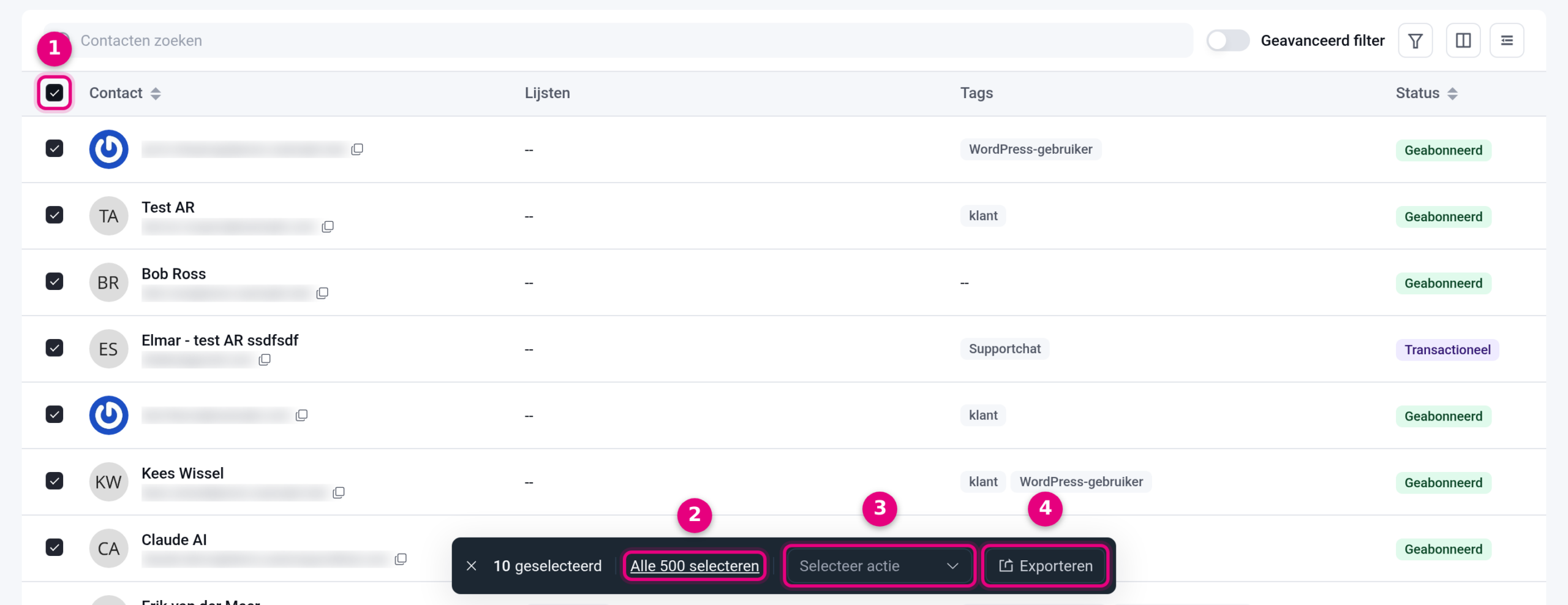Screen dimensions: 1568x605
Task: Click the 10 geselecteerd count text
Action: [x=548, y=566]
